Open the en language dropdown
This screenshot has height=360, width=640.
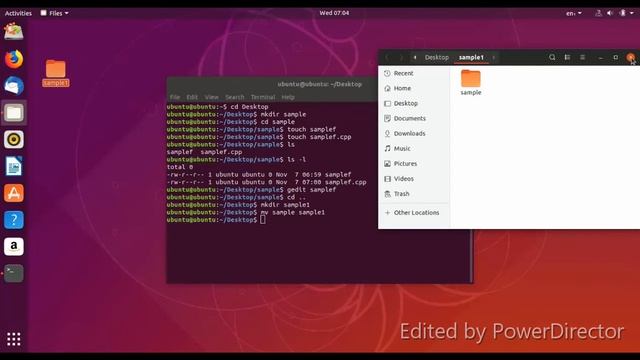tap(573, 13)
